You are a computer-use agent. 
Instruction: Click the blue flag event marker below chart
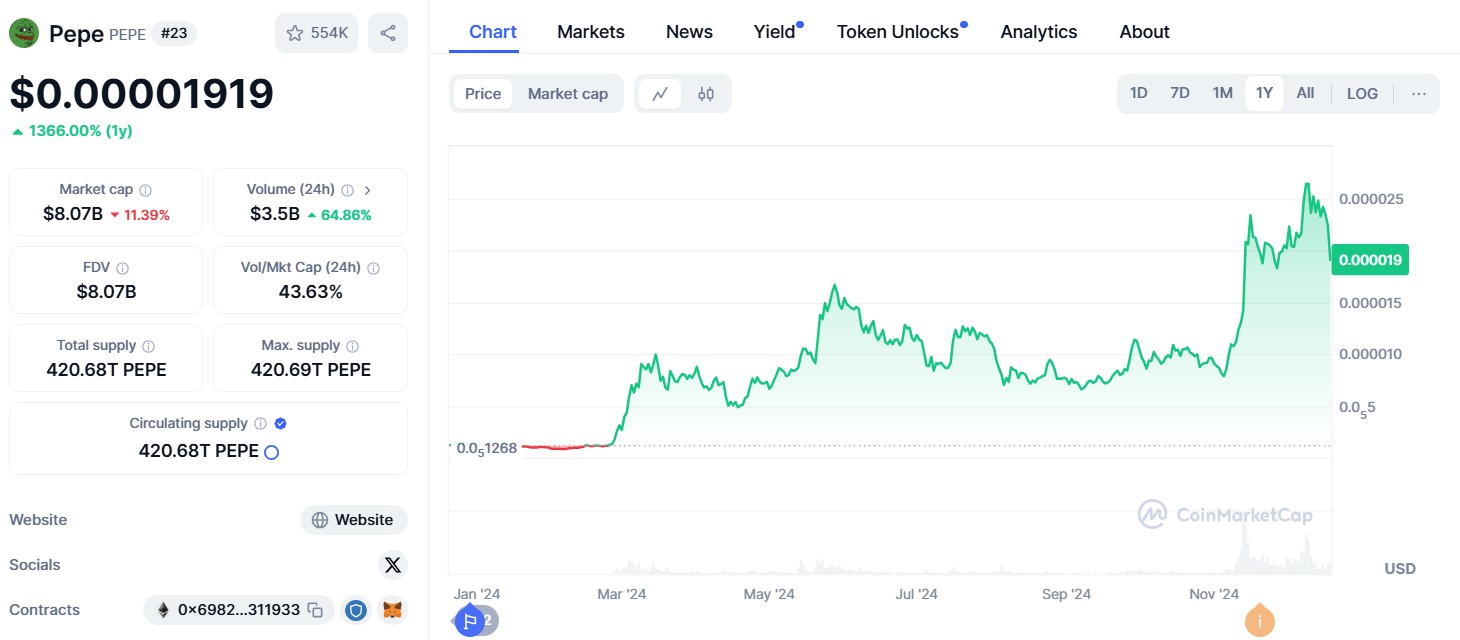click(469, 621)
